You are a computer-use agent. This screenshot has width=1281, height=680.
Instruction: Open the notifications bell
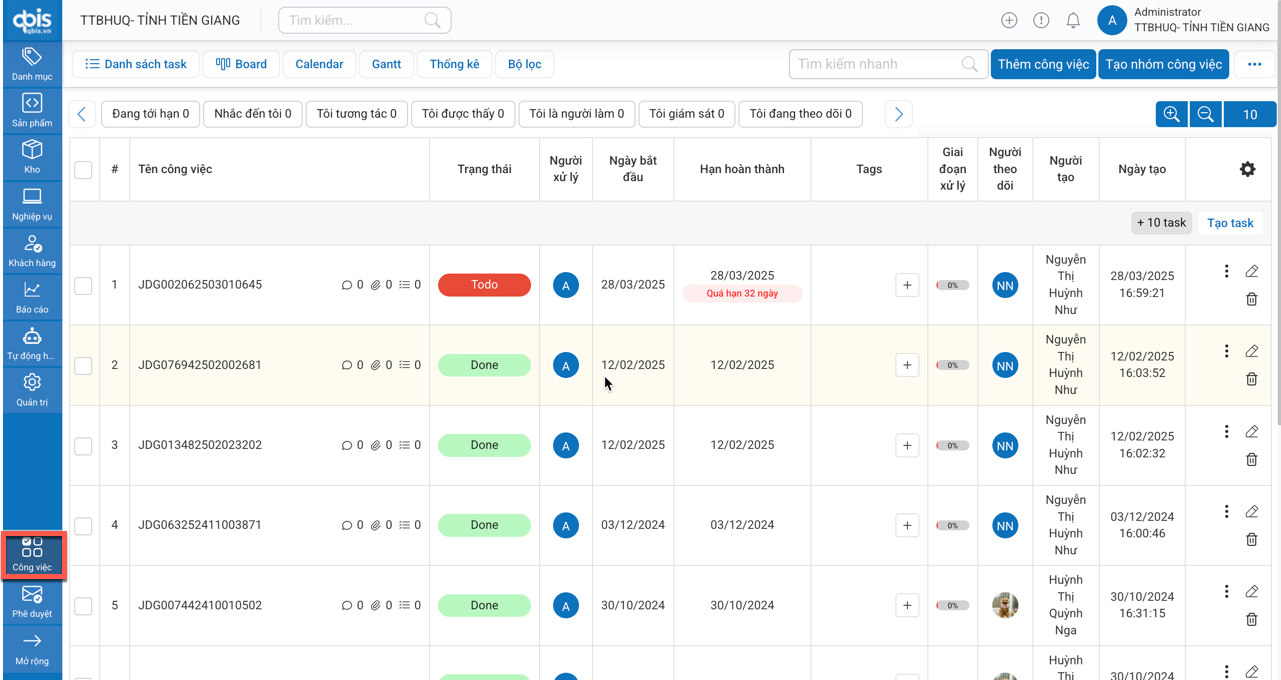1073,20
